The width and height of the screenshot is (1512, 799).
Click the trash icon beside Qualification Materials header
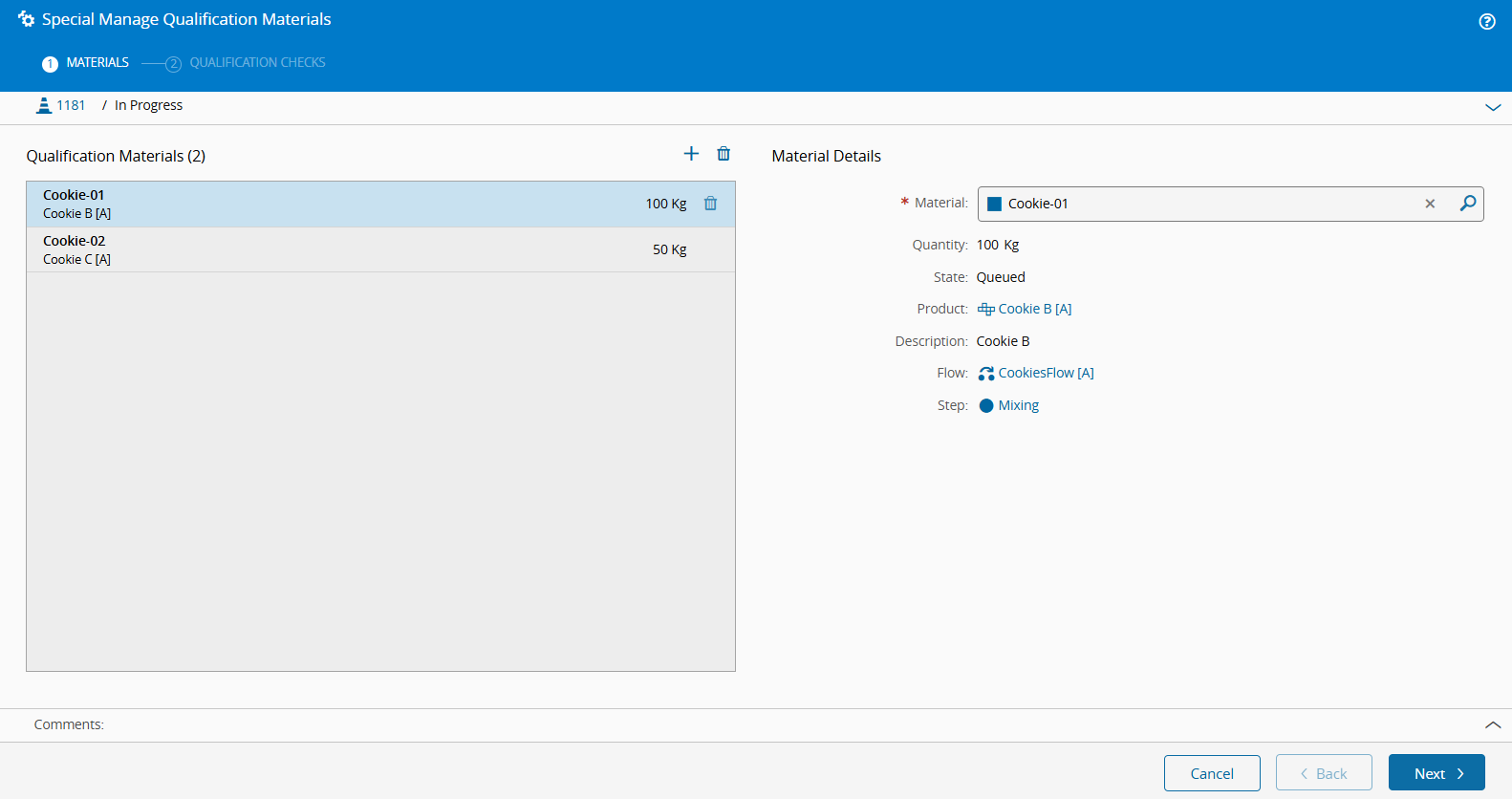pyautogui.click(x=724, y=154)
